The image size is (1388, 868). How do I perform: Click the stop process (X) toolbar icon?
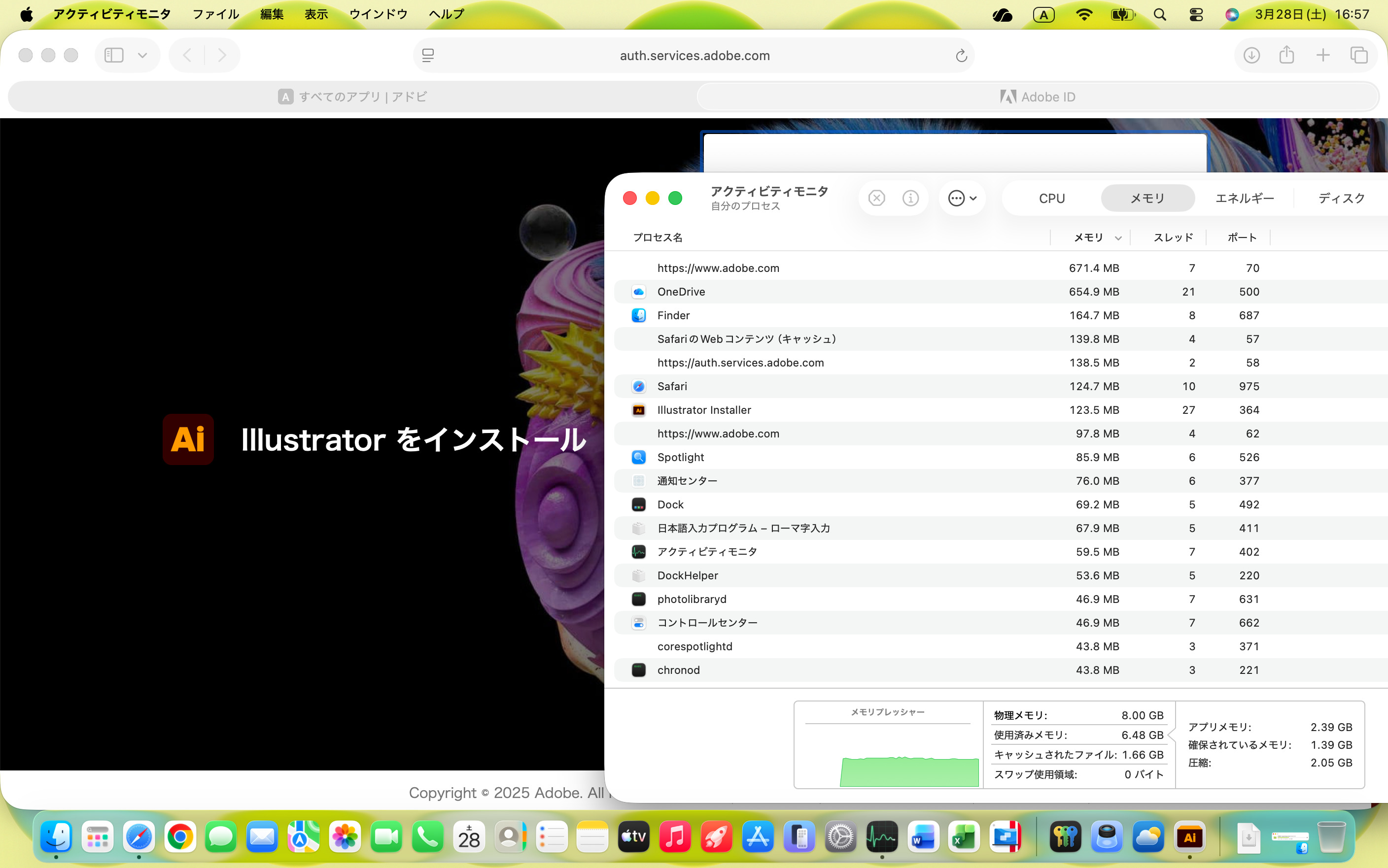[876, 198]
